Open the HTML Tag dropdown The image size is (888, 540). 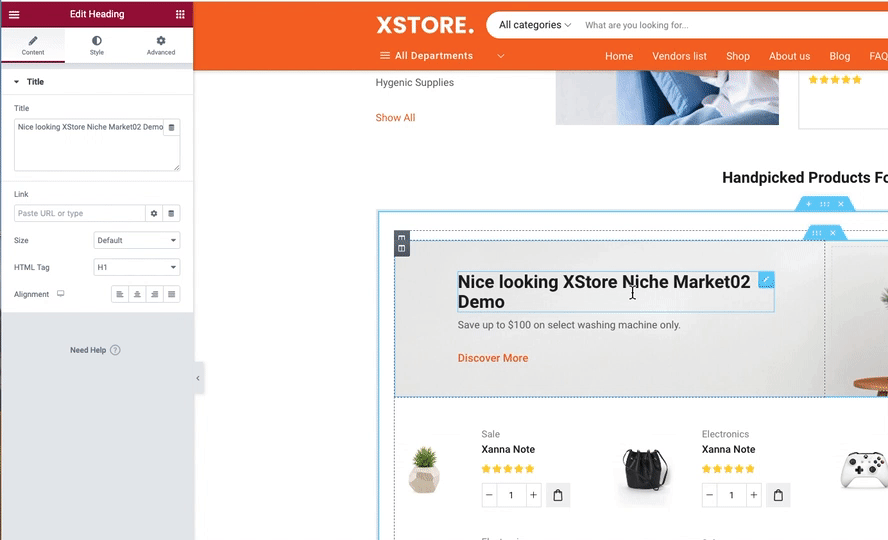(x=136, y=267)
